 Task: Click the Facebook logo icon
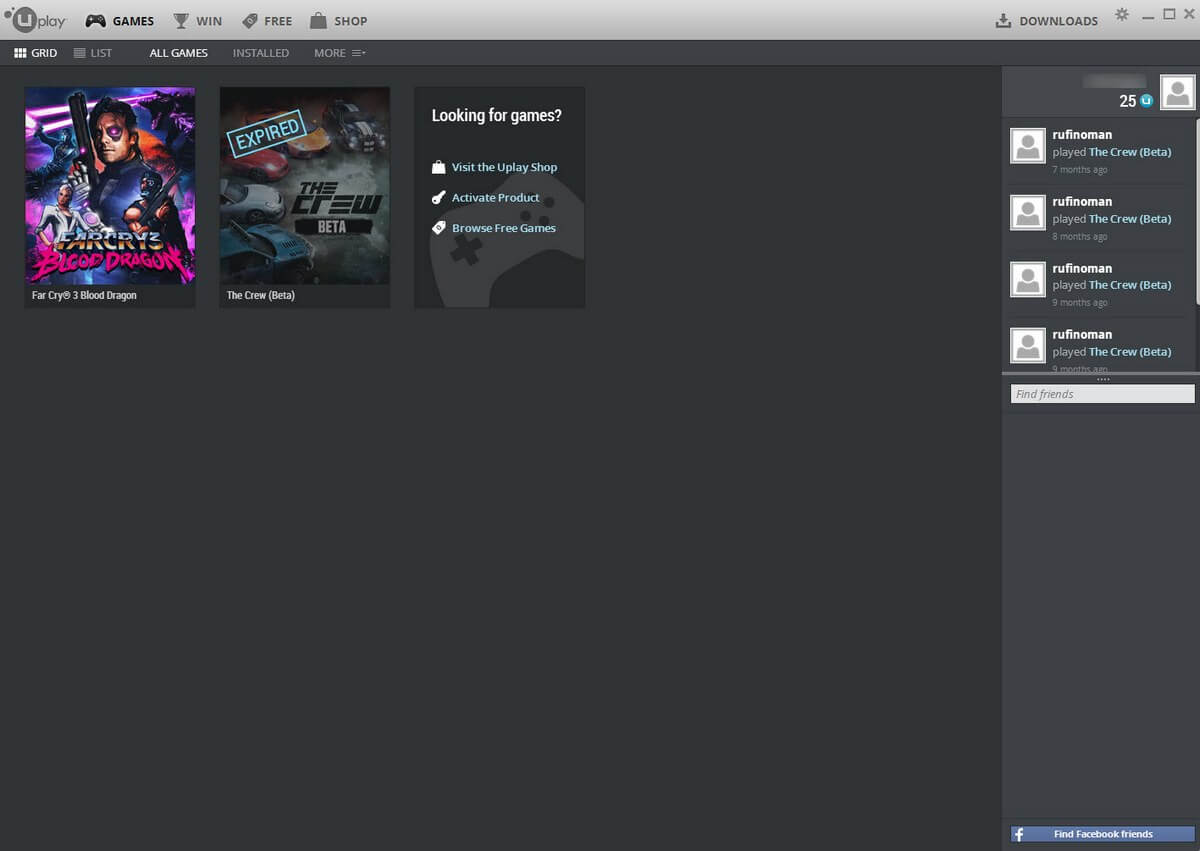click(x=1018, y=834)
